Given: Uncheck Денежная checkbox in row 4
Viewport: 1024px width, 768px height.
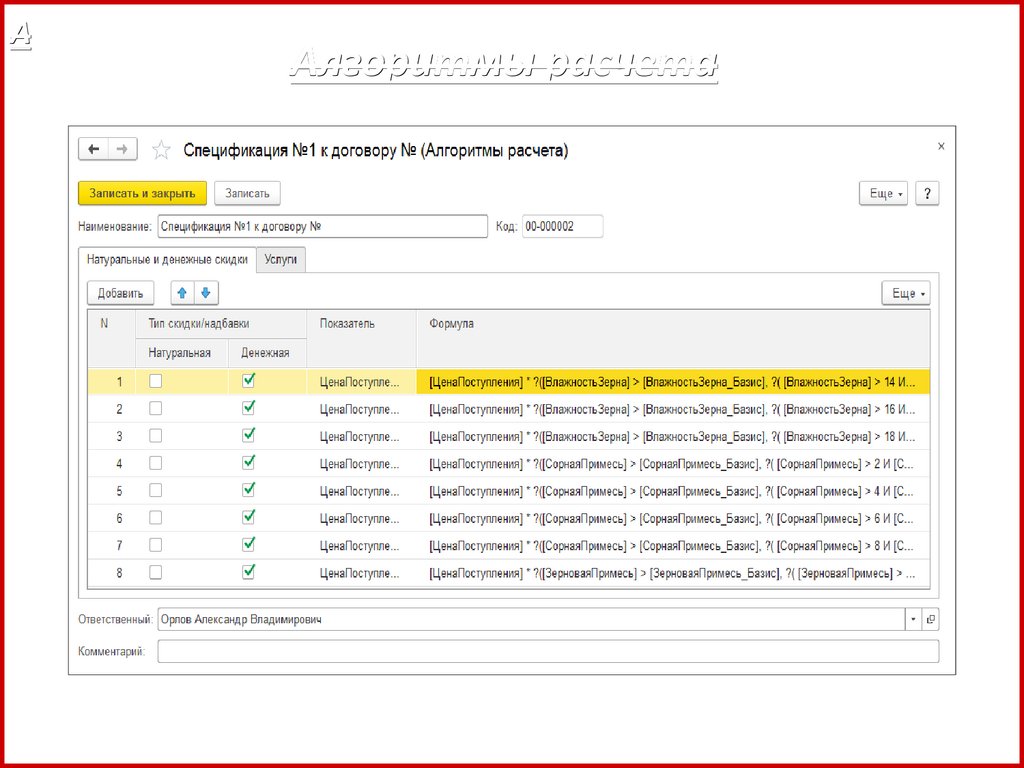Looking at the screenshot, I should coord(249,463).
